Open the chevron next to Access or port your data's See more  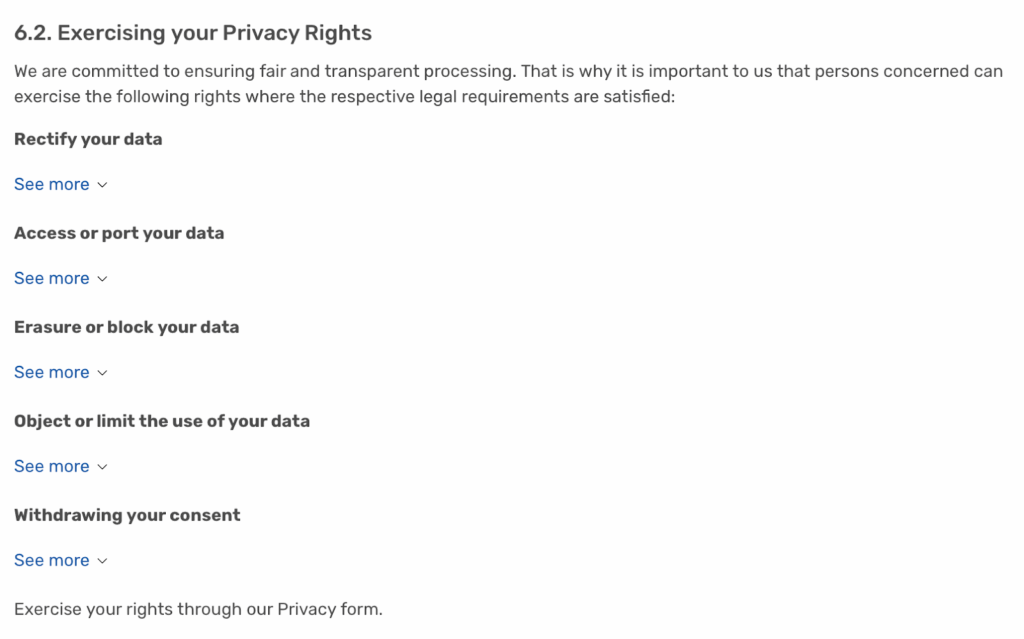(x=103, y=278)
